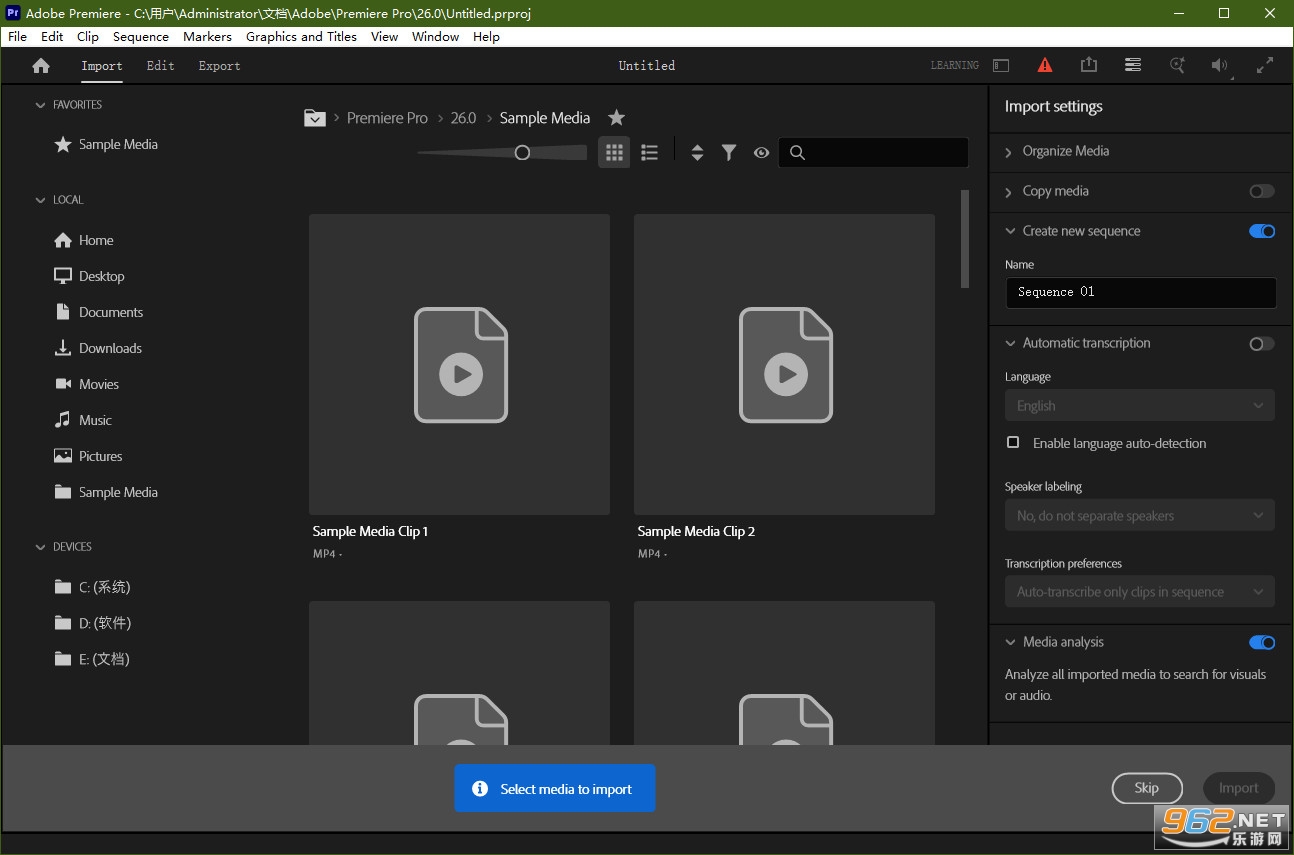The image size is (1294, 855).
Task: Open Quick Export share icon
Action: (1089, 65)
